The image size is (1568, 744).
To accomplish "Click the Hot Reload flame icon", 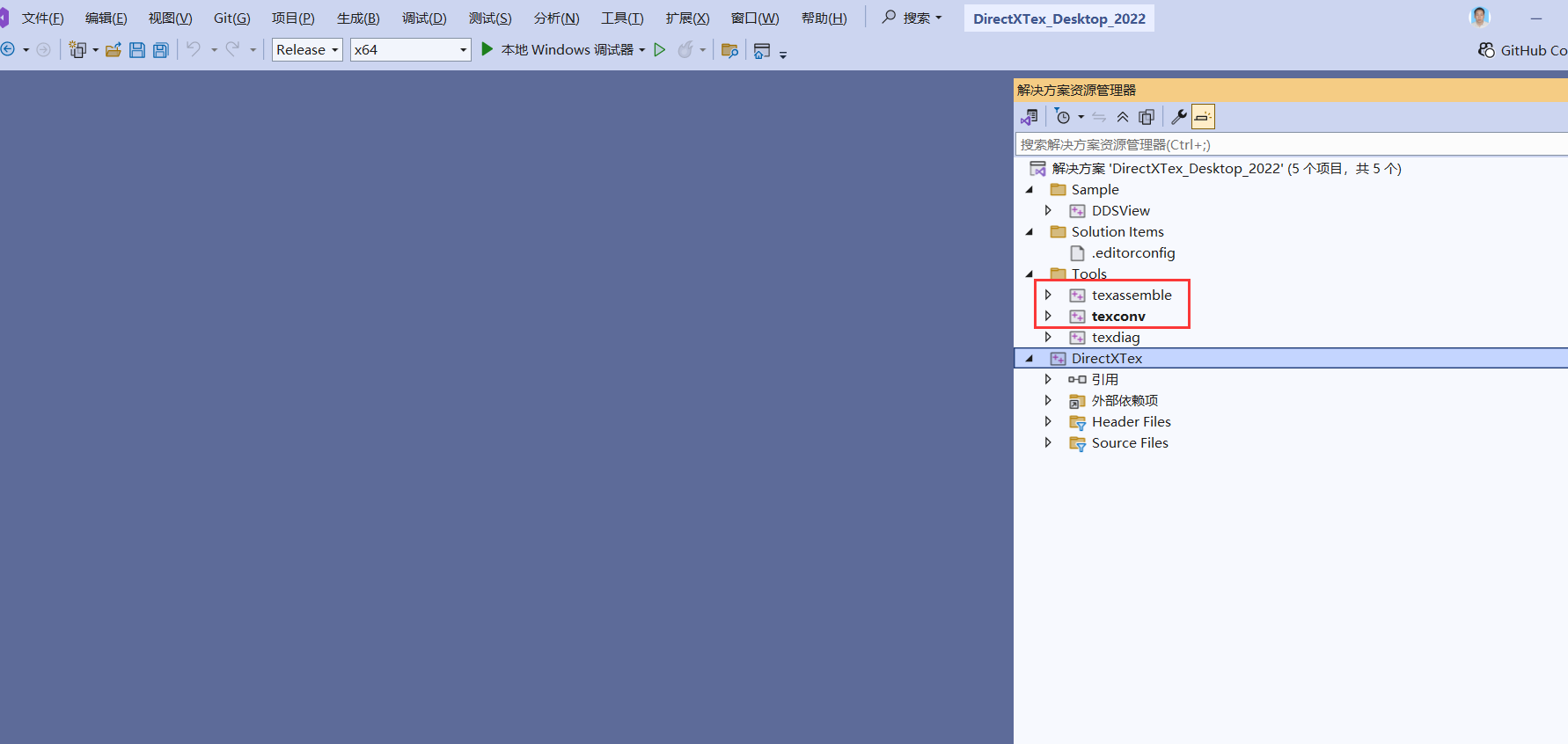I will (685, 50).
